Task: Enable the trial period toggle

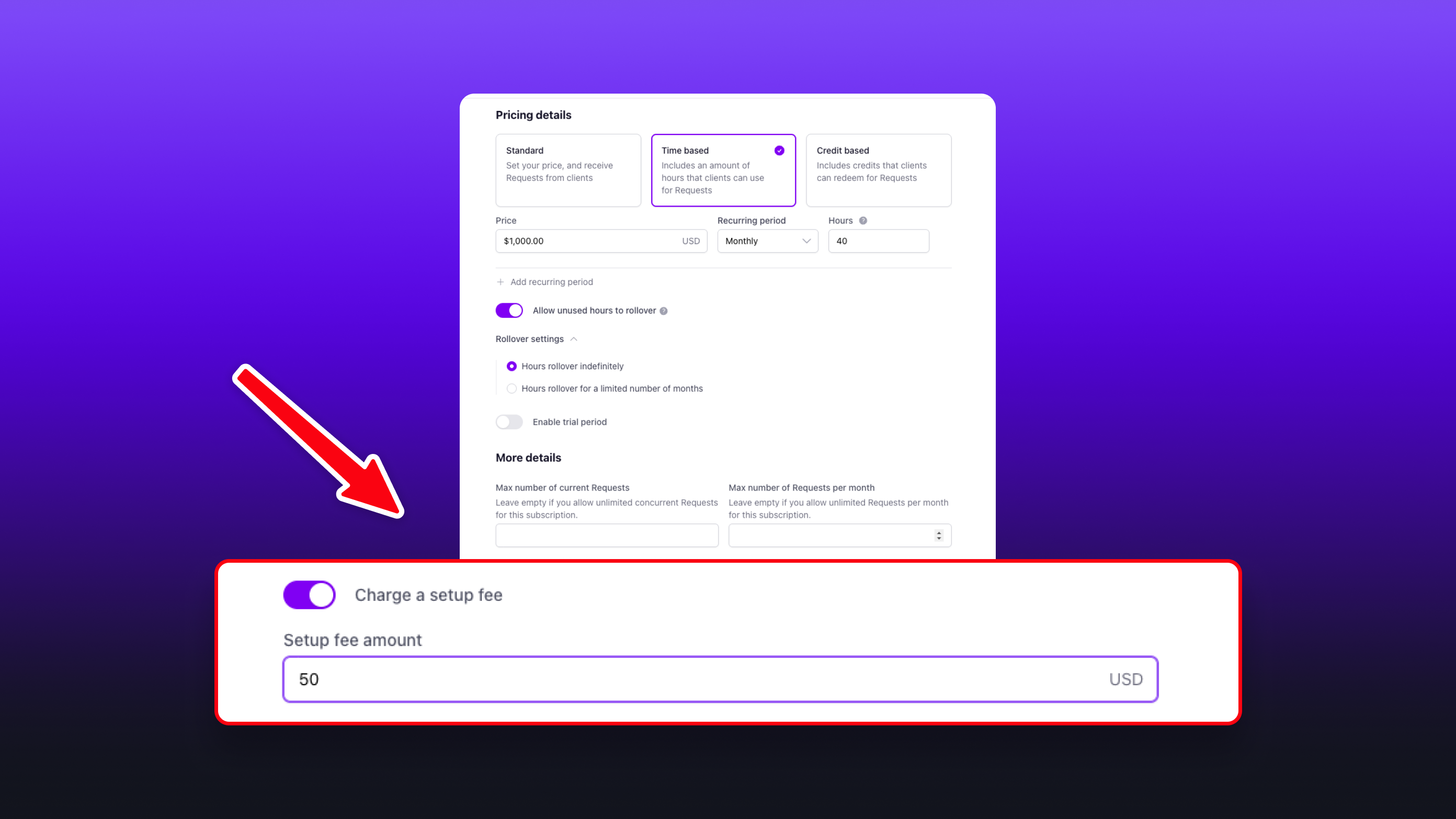Action: 509,422
